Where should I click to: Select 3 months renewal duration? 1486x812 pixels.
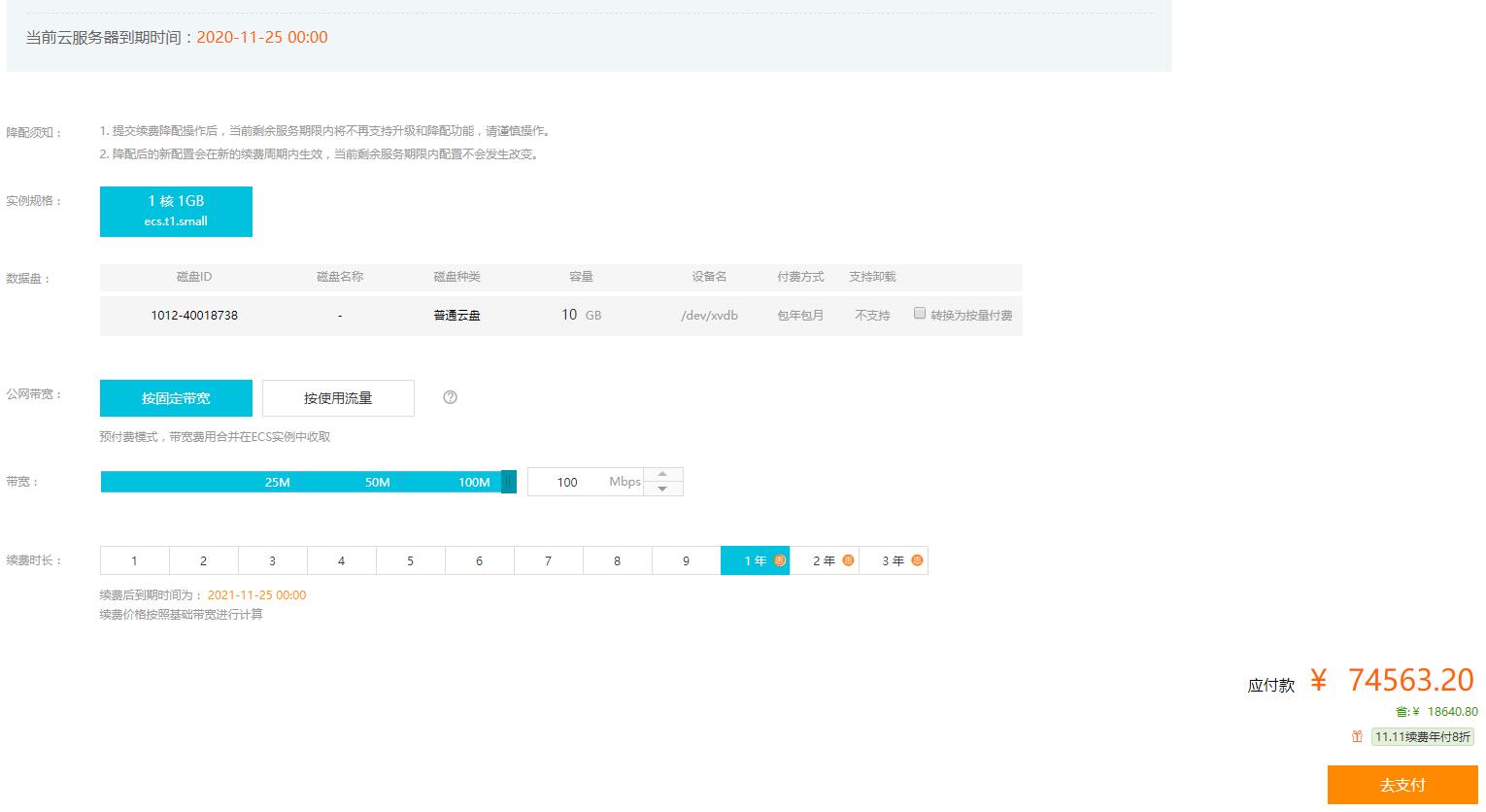click(x=272, y=560)
